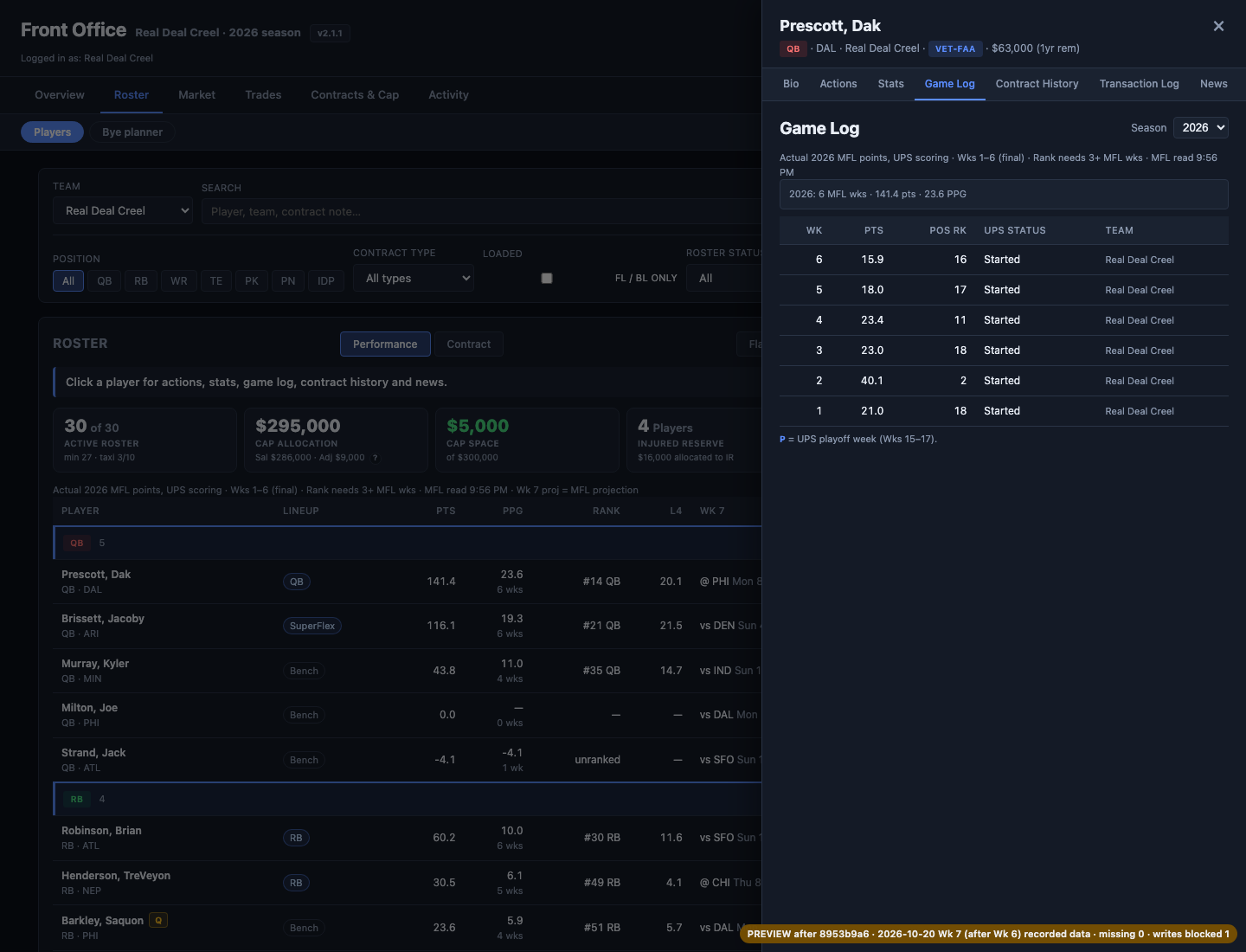1246x952 pixels.
Task: Select the Performance roster view
Action: pyautogui.click(x=385, y=344)
